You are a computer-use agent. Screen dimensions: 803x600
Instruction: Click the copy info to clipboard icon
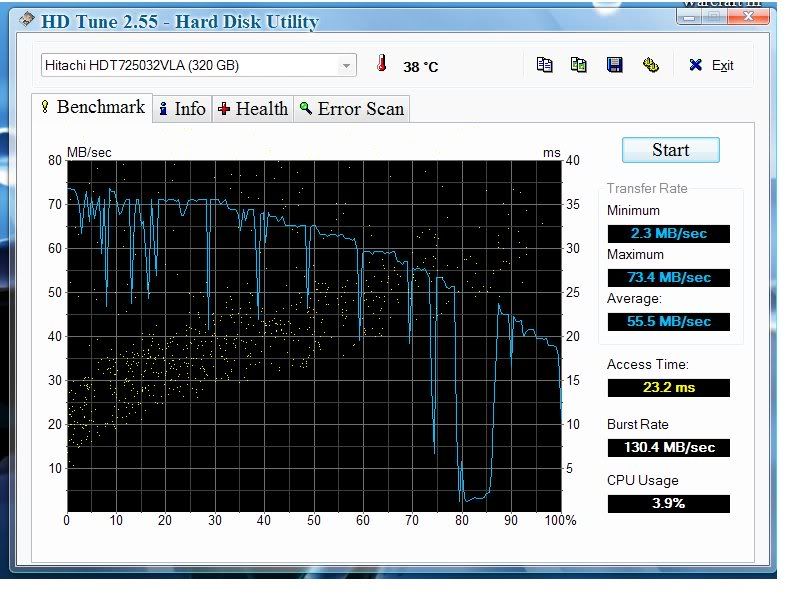coord(544,65)
